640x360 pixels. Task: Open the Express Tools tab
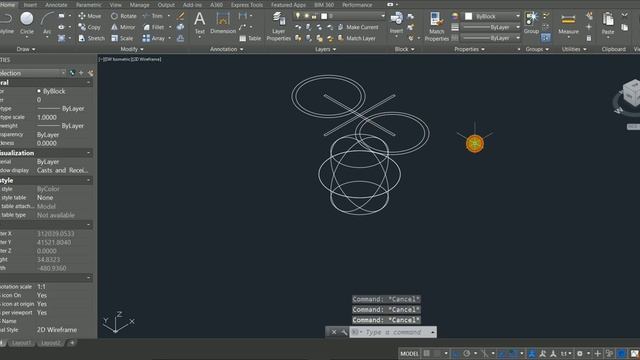(247, 5)
